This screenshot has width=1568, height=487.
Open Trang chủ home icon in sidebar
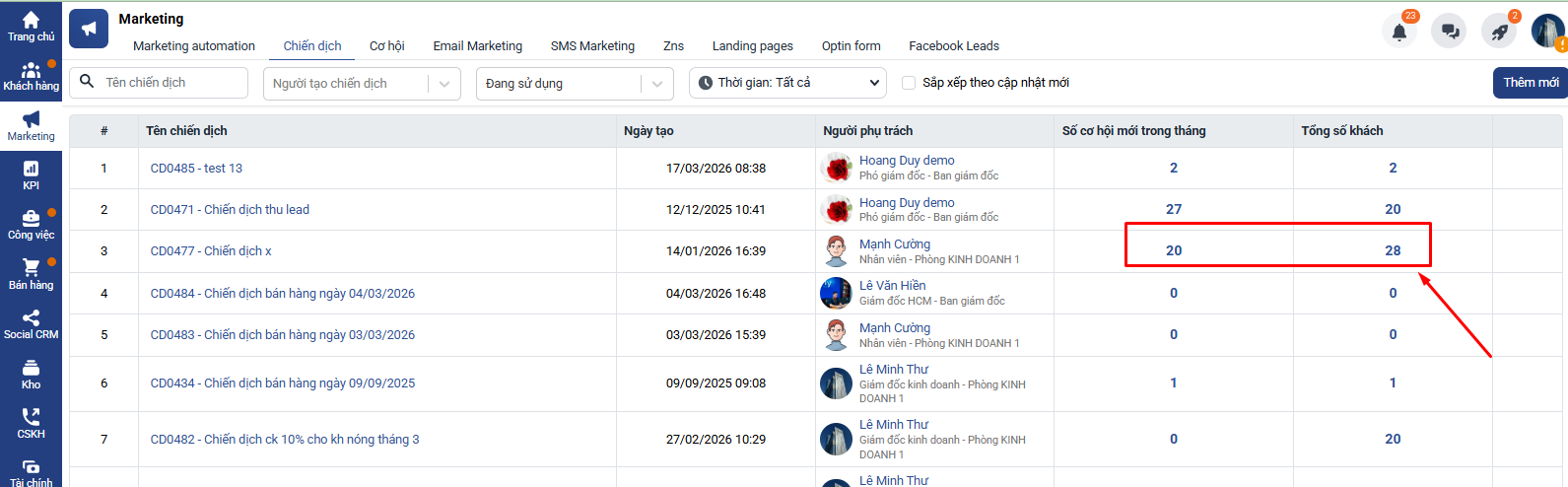click(x=31, y=22)
